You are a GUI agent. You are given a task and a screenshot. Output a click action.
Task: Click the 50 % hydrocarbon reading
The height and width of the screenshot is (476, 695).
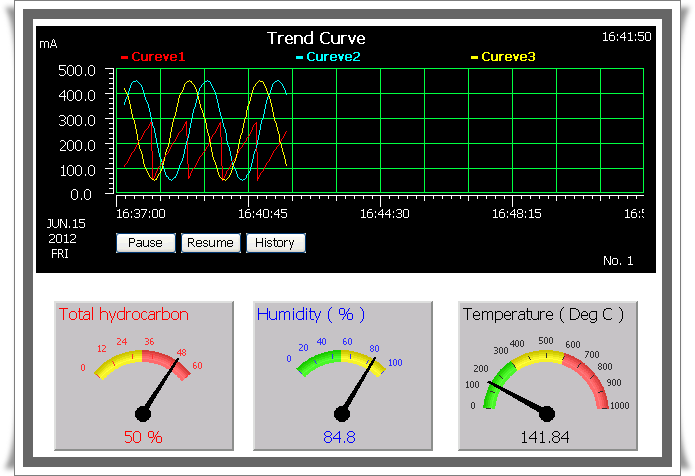[143, 437]
